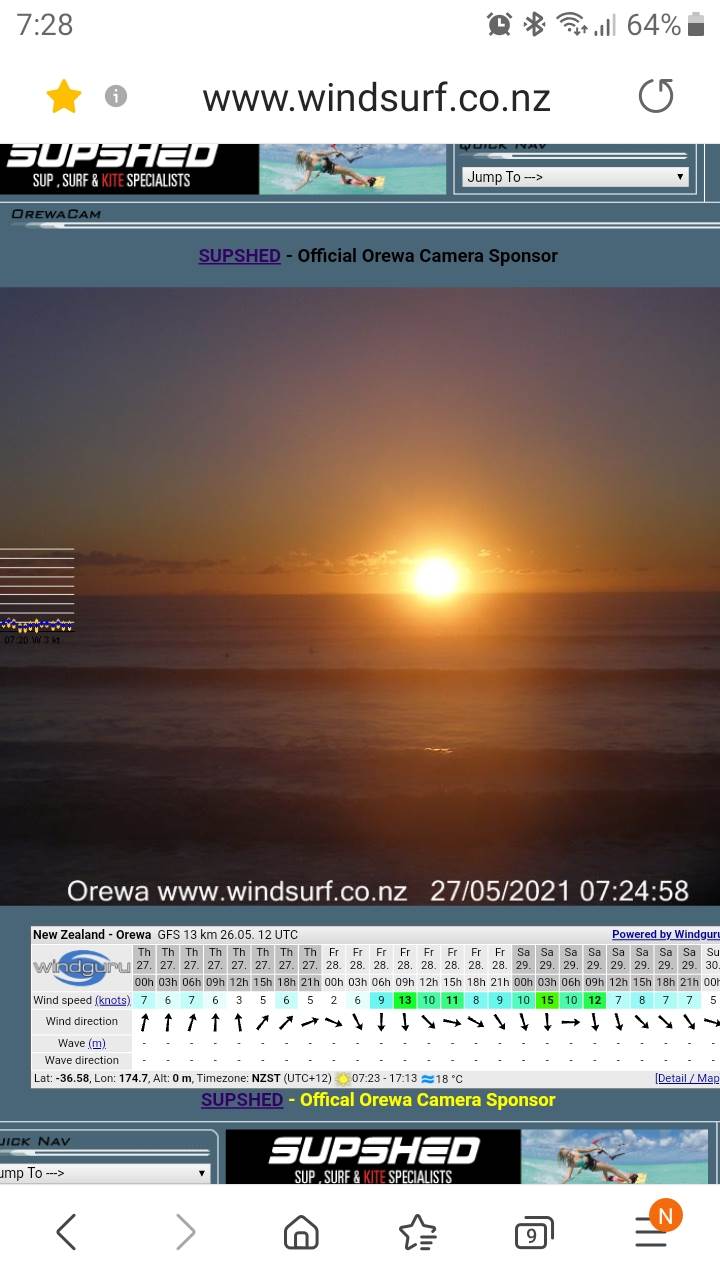The height and width of the screenshot is (1280, 720).
Task: Open the 'Detail / Map' forecast link
Action: (x=686, y=1079)
